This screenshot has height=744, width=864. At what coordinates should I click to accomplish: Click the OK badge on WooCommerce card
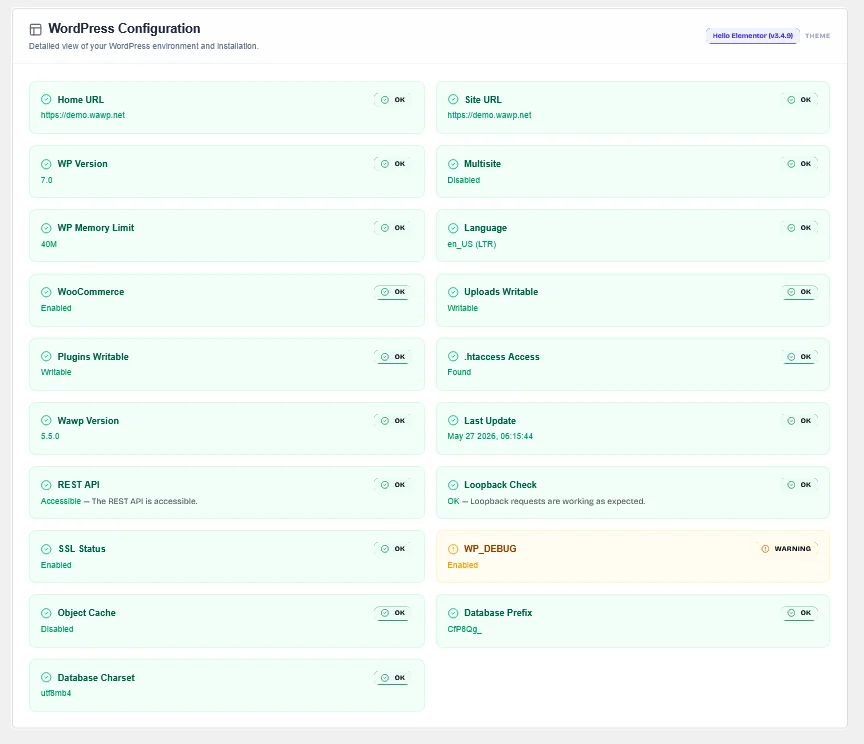pyautogui.click(x=392, y=292)
